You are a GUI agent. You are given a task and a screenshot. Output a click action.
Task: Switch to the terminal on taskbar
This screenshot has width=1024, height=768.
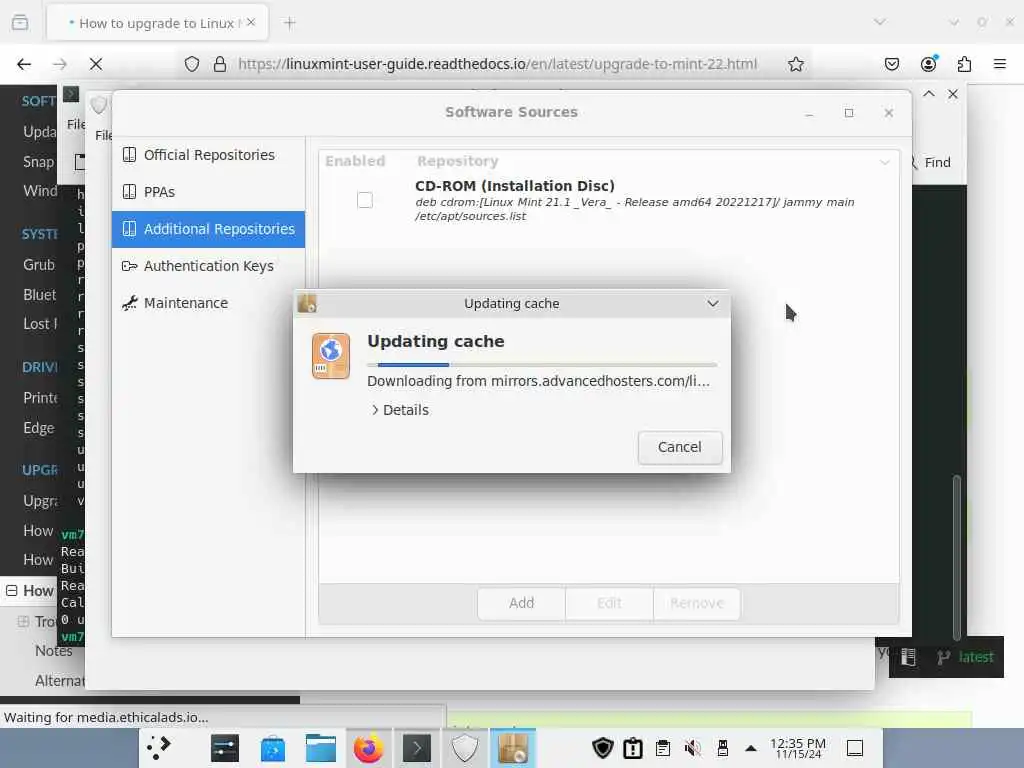coord(417,748)
